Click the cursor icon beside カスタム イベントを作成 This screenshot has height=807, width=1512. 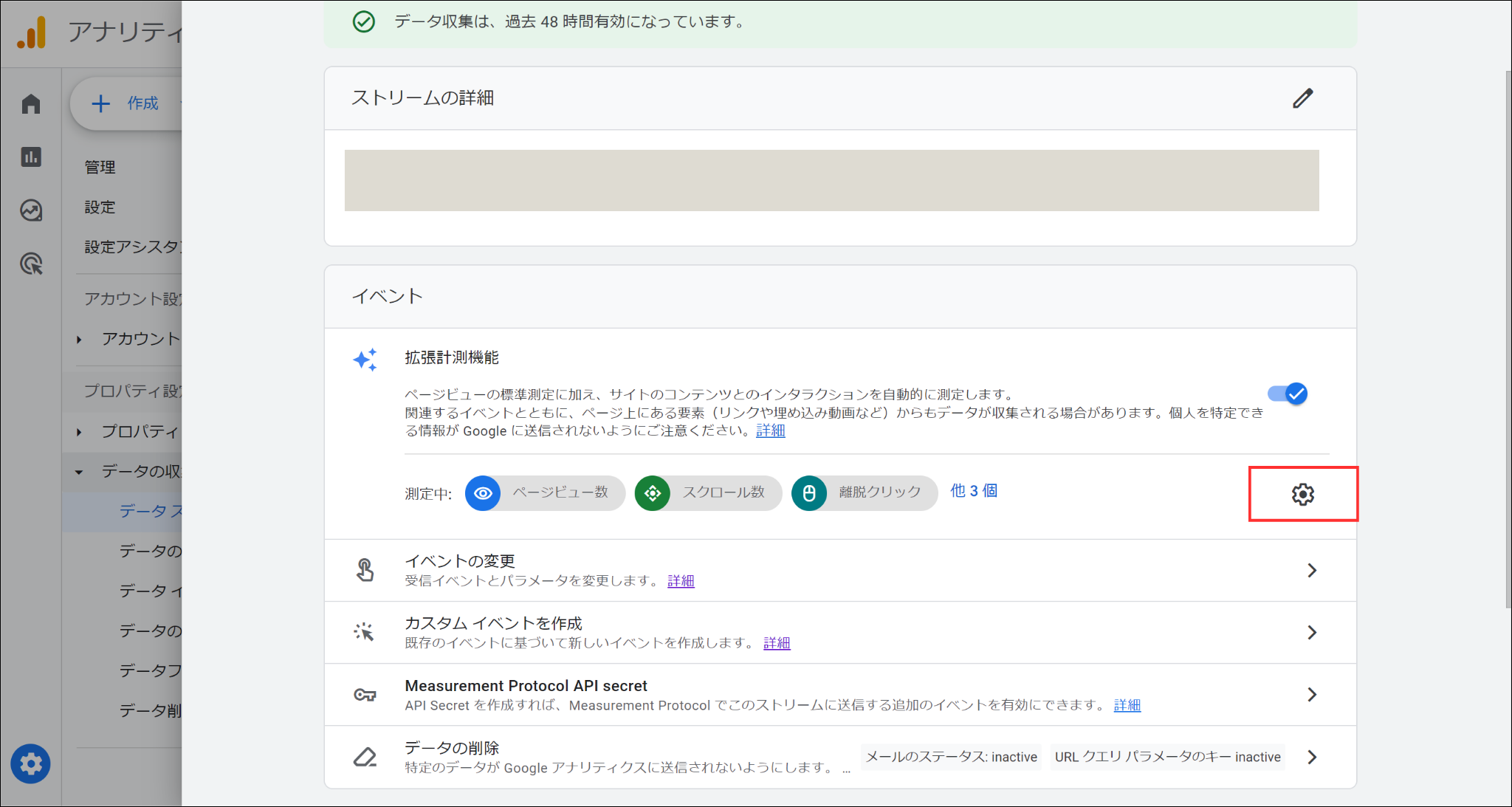[364, 632]
